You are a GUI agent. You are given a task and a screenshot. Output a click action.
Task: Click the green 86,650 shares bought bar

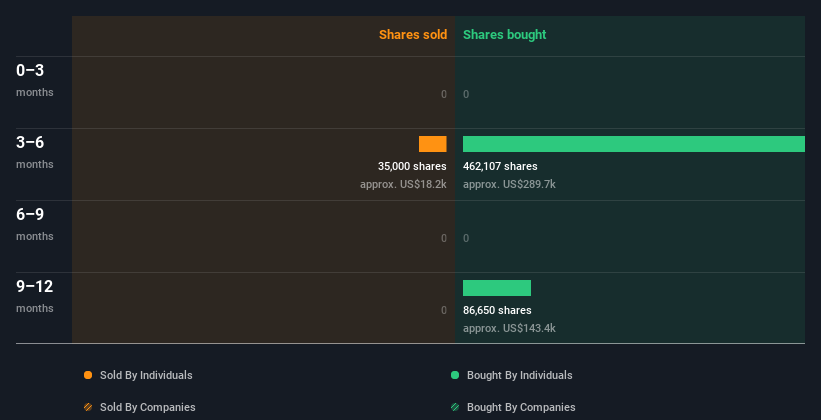pyautogui.click(x=497, y=288)
